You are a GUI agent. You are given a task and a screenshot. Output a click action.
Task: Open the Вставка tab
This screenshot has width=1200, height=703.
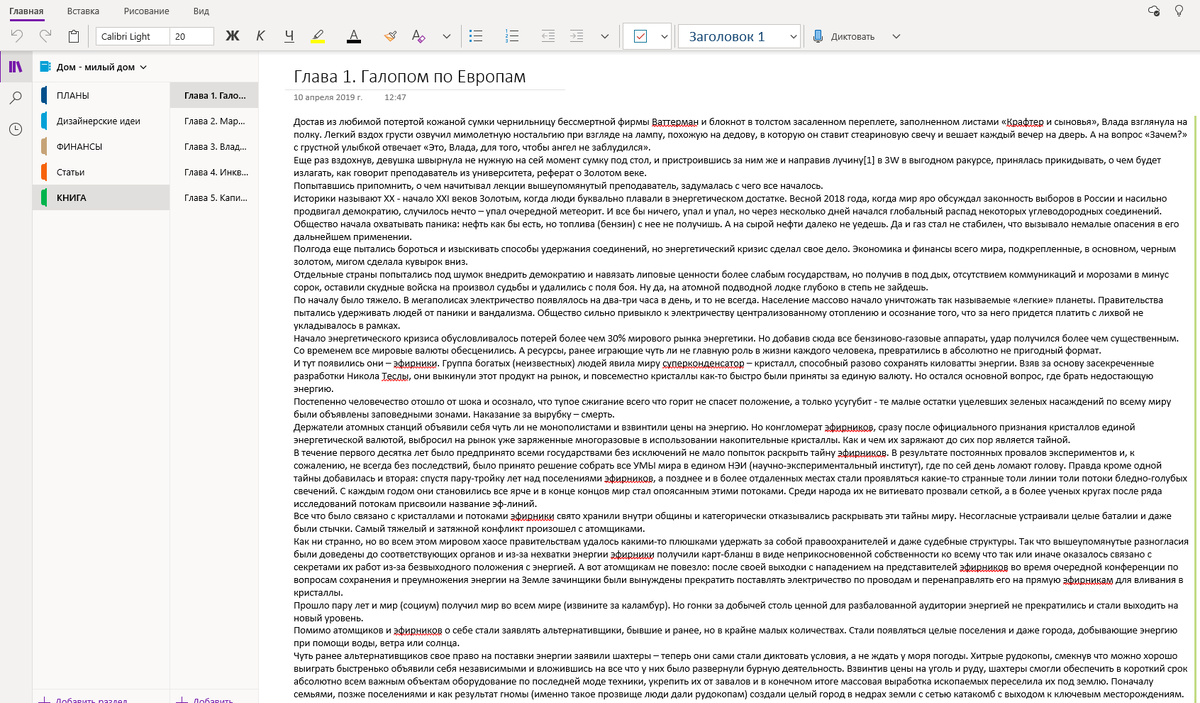click(84, 9)
